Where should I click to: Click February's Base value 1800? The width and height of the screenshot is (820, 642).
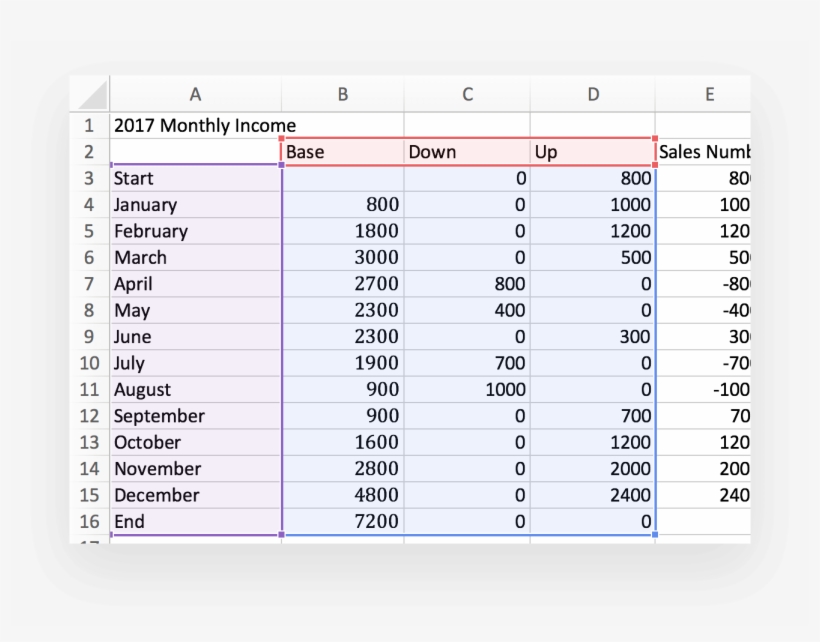click(343, 231)
